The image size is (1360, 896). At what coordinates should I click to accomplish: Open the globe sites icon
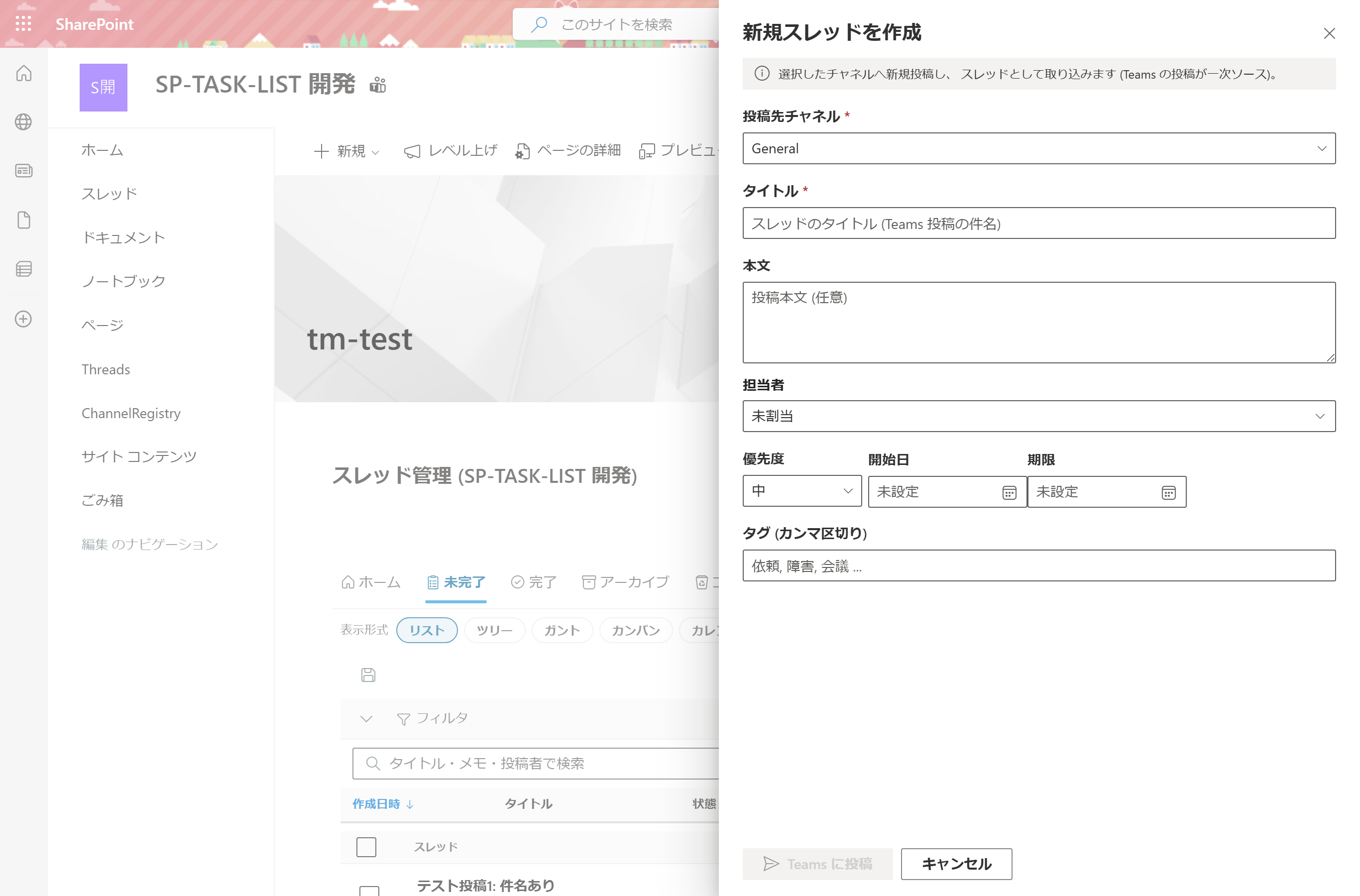coord(23,122)
